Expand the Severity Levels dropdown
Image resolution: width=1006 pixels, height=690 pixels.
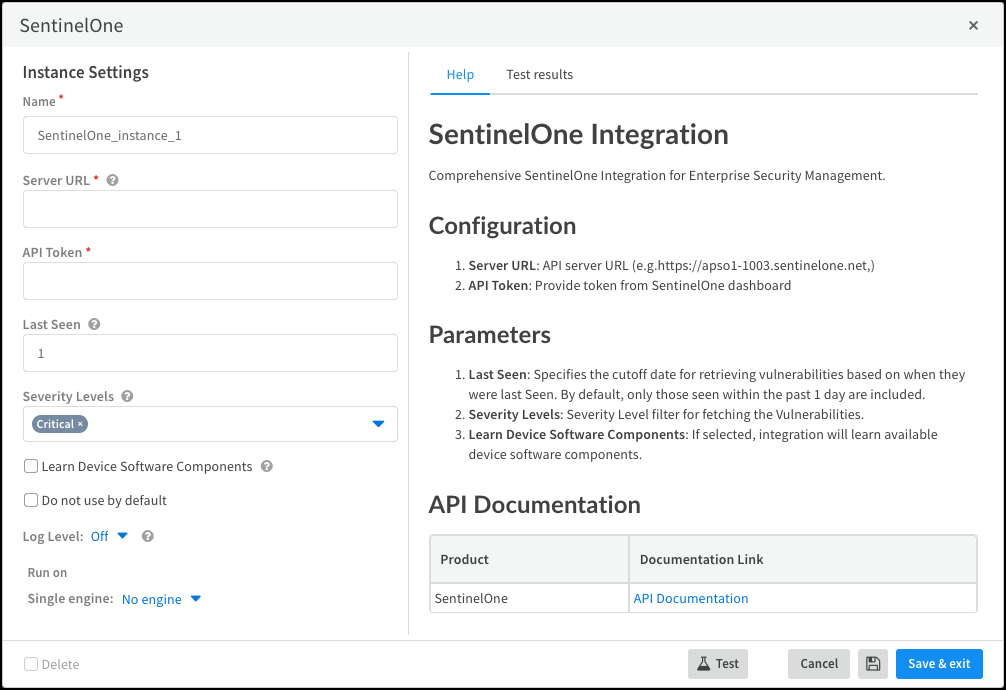[378, 424]
